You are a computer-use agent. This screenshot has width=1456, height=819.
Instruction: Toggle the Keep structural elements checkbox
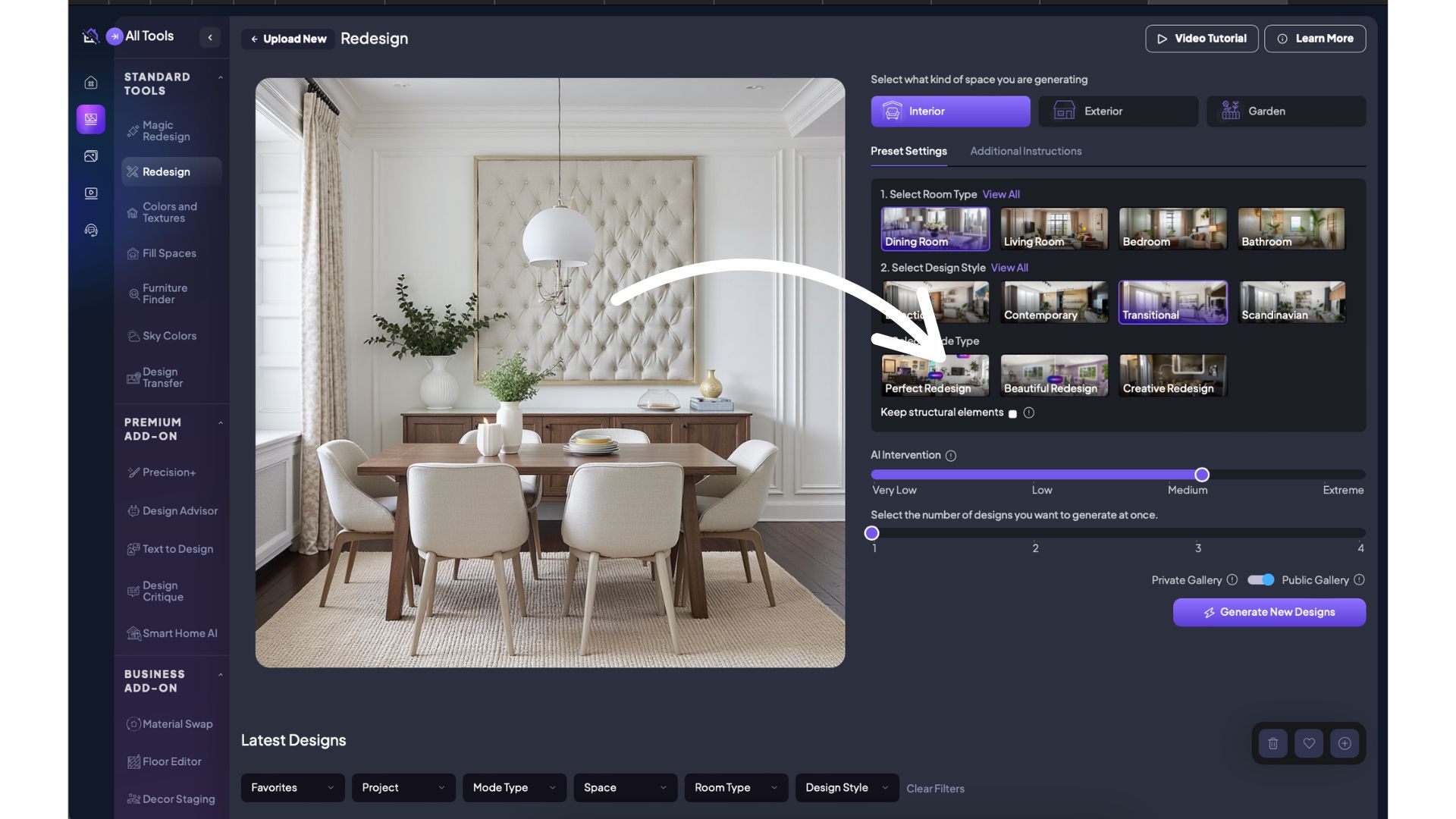(1012, 413)
